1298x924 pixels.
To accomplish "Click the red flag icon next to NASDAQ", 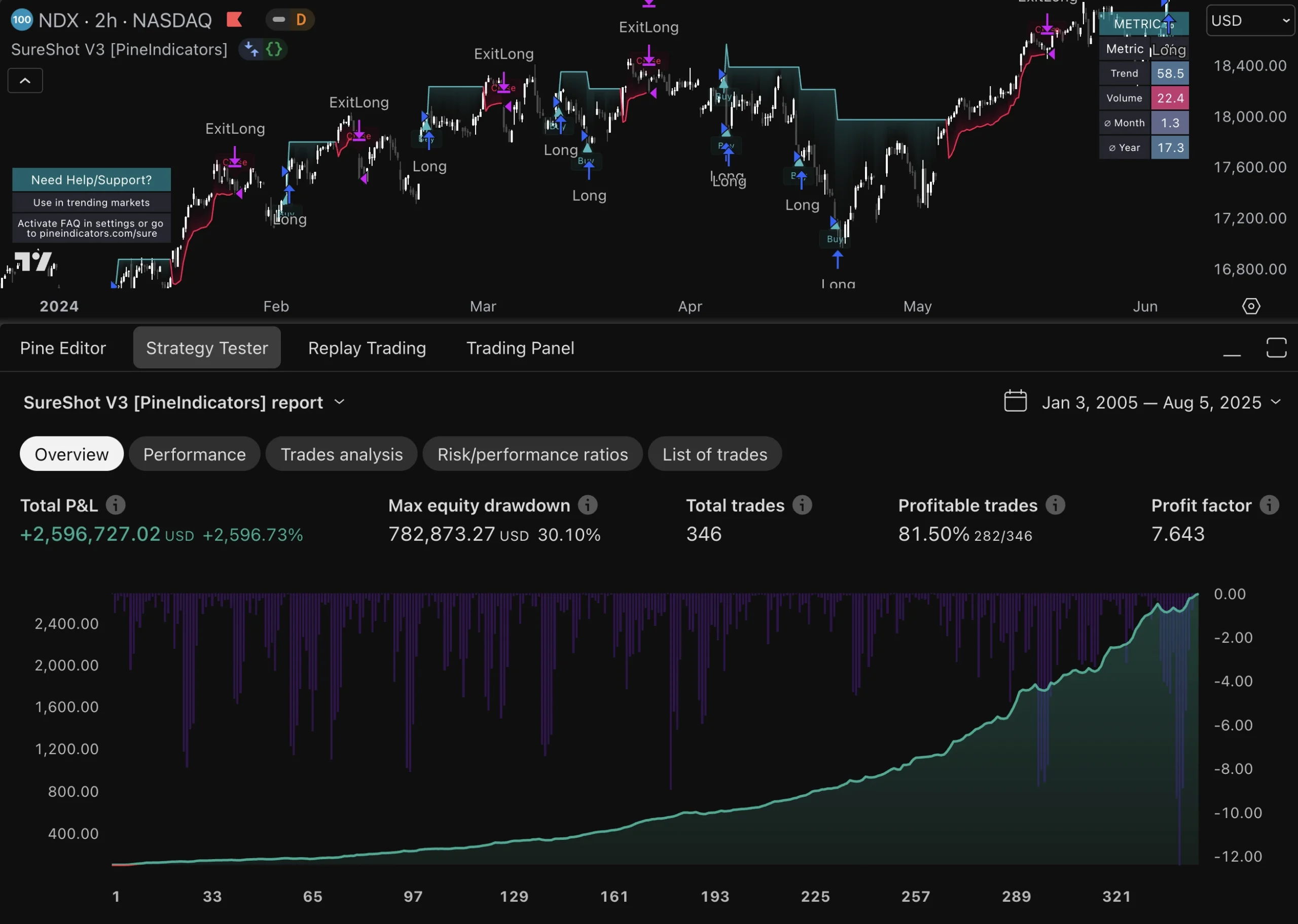I will point(234,19).
